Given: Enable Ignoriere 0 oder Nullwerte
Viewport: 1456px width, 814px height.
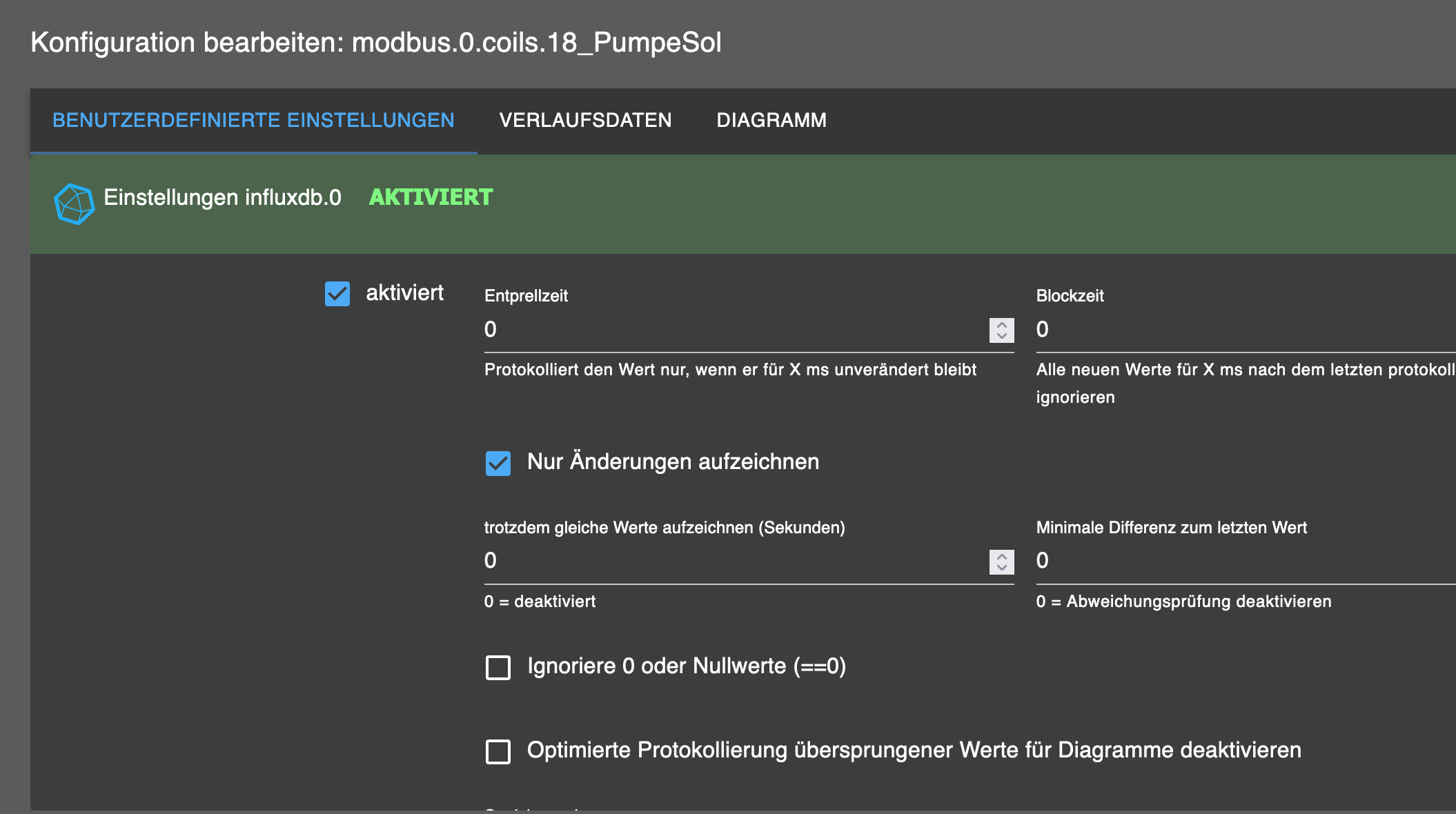Looking at the screenshot, I should point(497,667).
